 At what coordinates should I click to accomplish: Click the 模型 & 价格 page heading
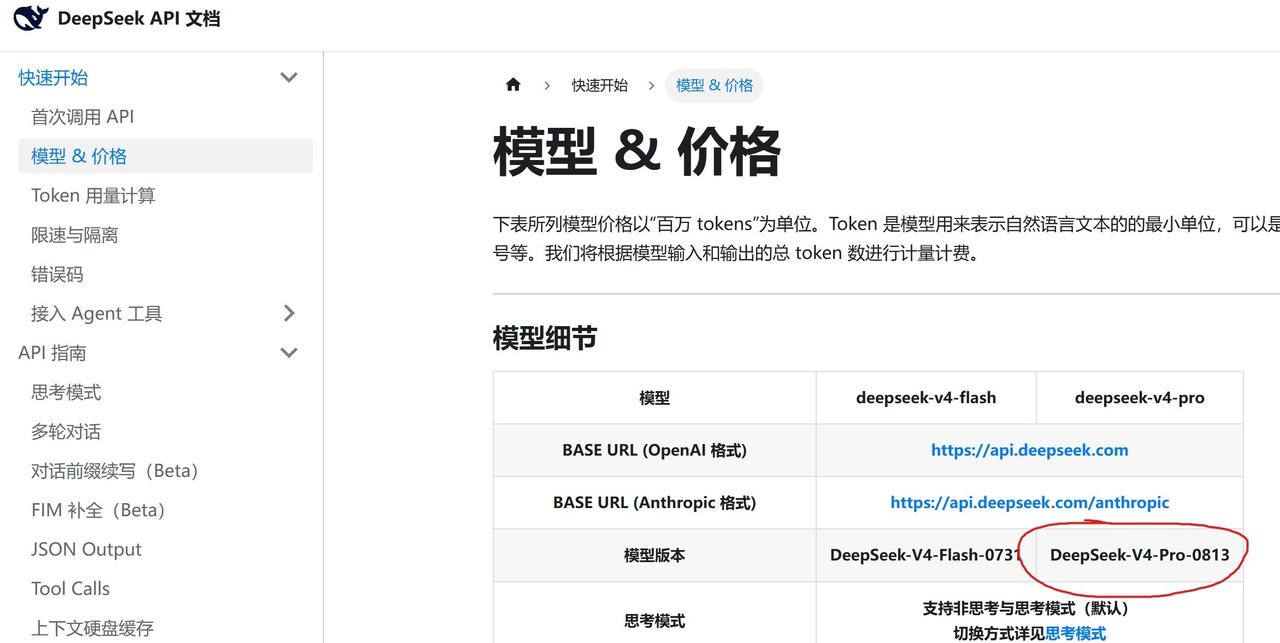(x=636, y=152)
